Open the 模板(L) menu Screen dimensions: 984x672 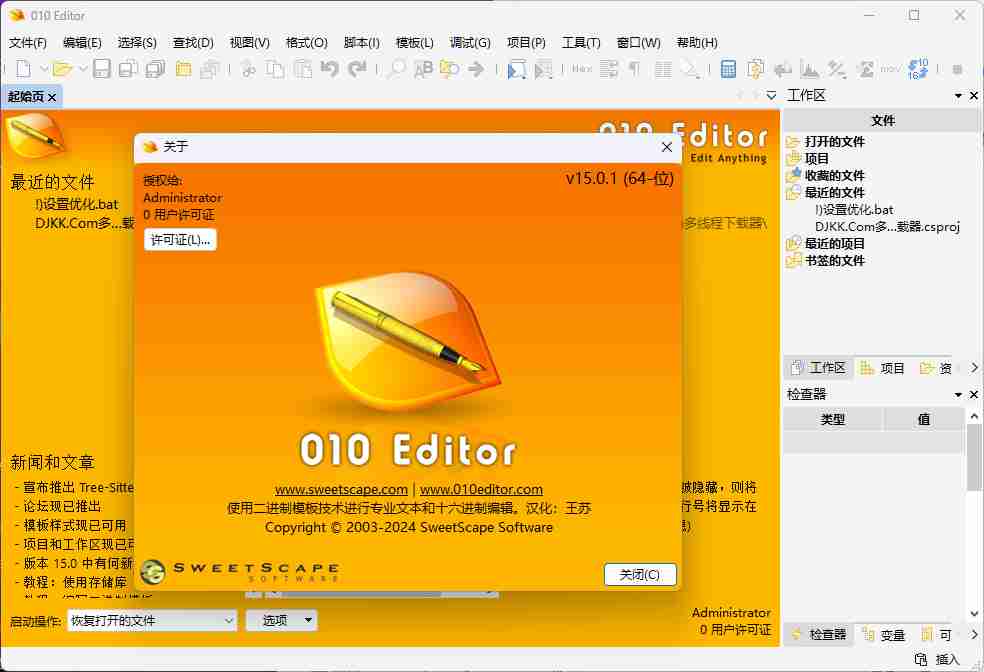pyautogui.click(x=414, y=43)
